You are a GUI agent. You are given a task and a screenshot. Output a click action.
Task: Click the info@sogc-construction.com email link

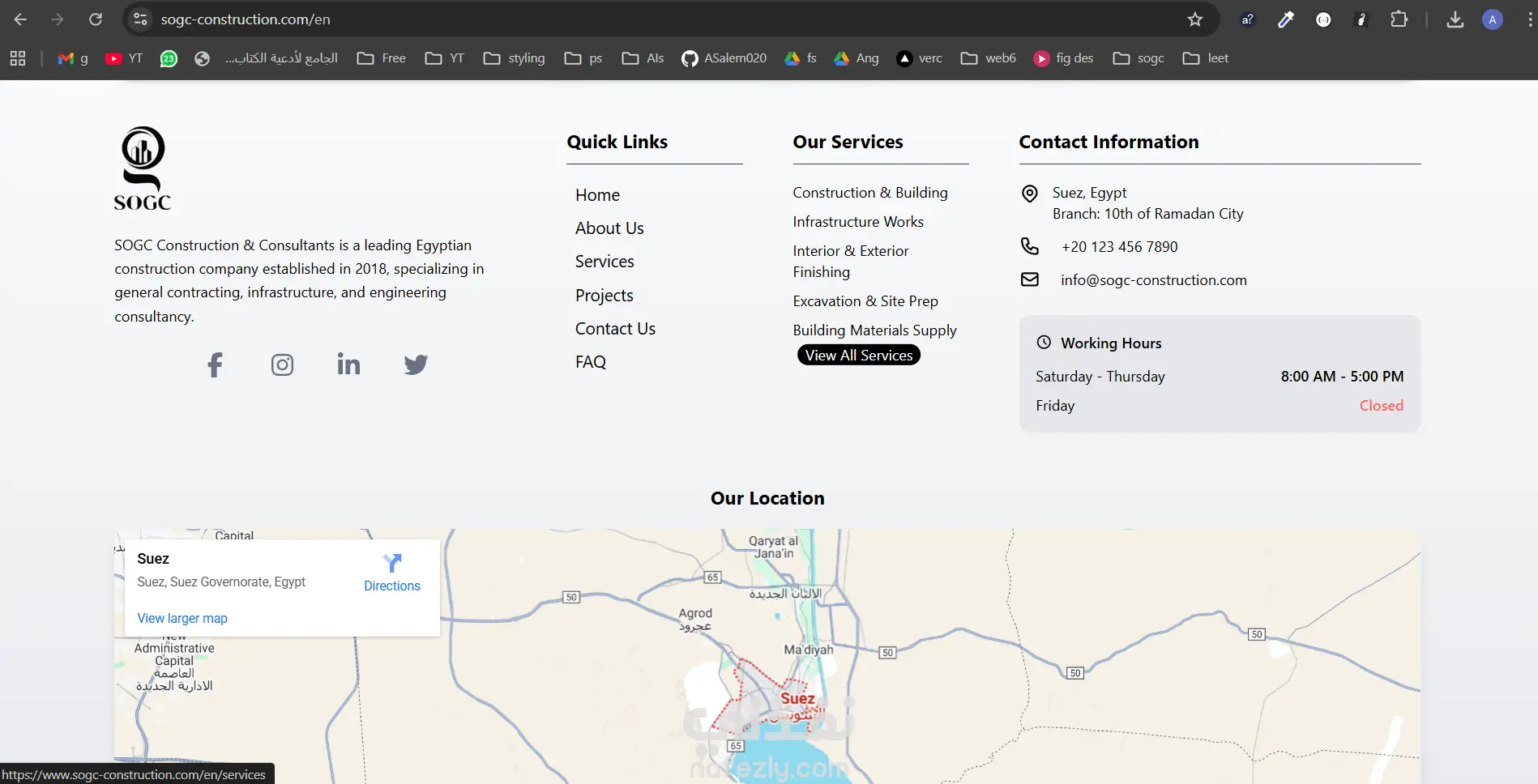(x=1153, y=280)
